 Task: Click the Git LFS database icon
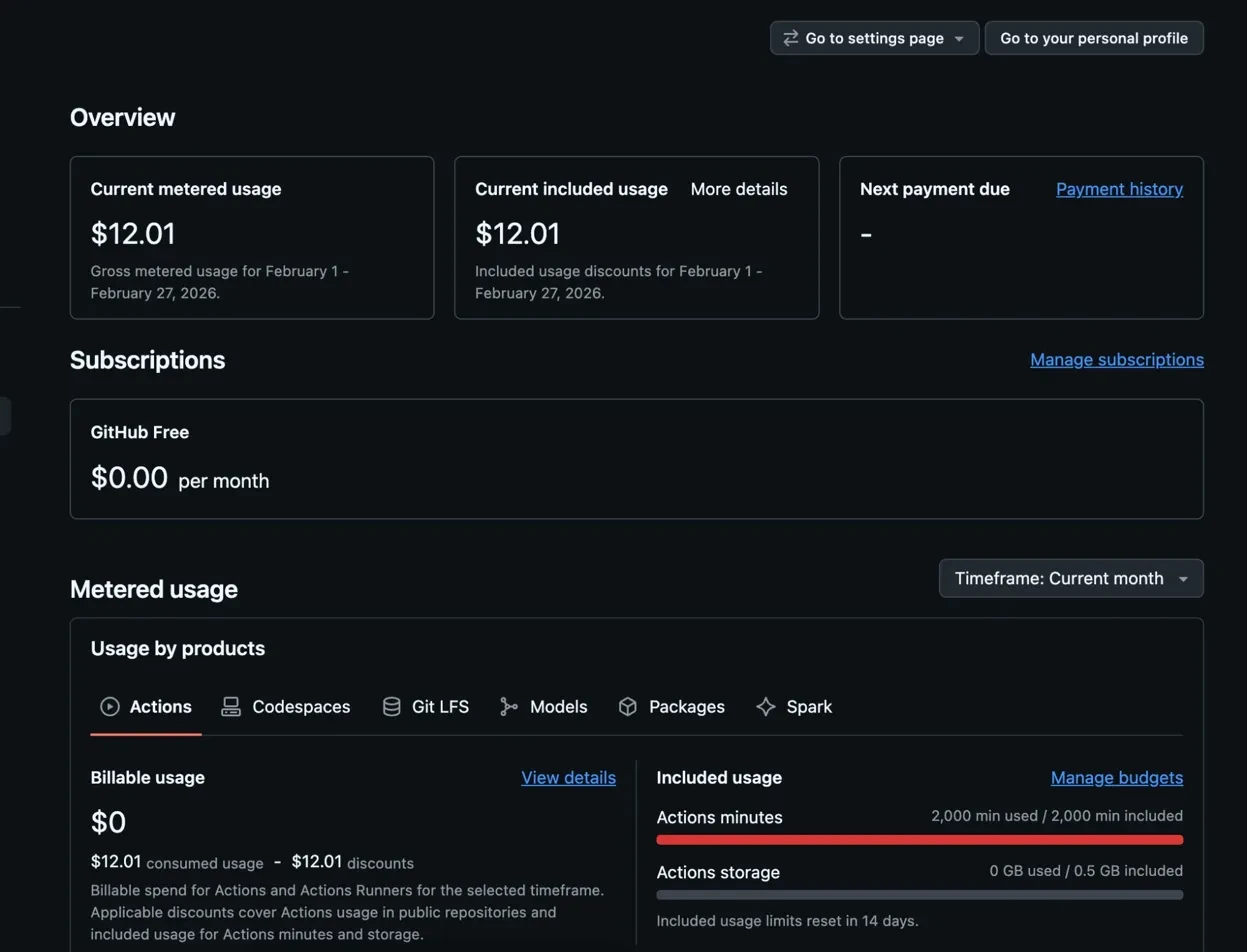tap(390, 706)
